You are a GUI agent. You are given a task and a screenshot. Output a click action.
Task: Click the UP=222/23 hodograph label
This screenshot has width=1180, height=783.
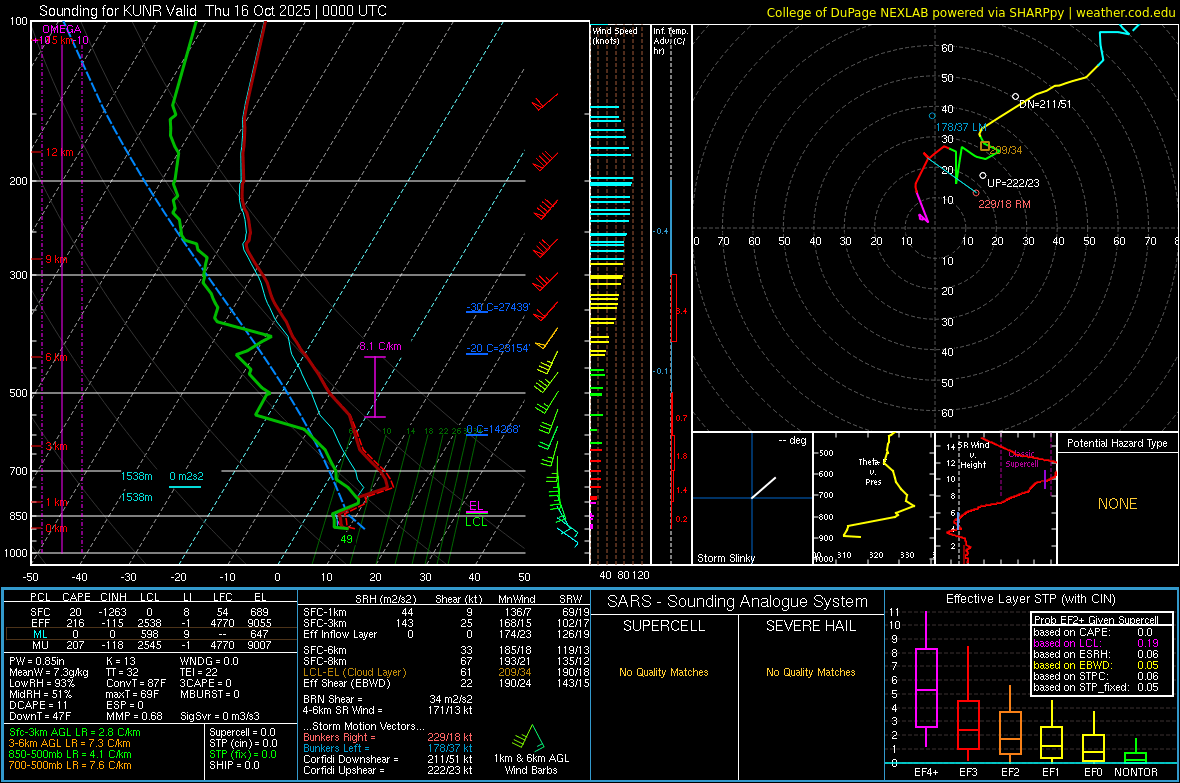tap(1013, 183)
